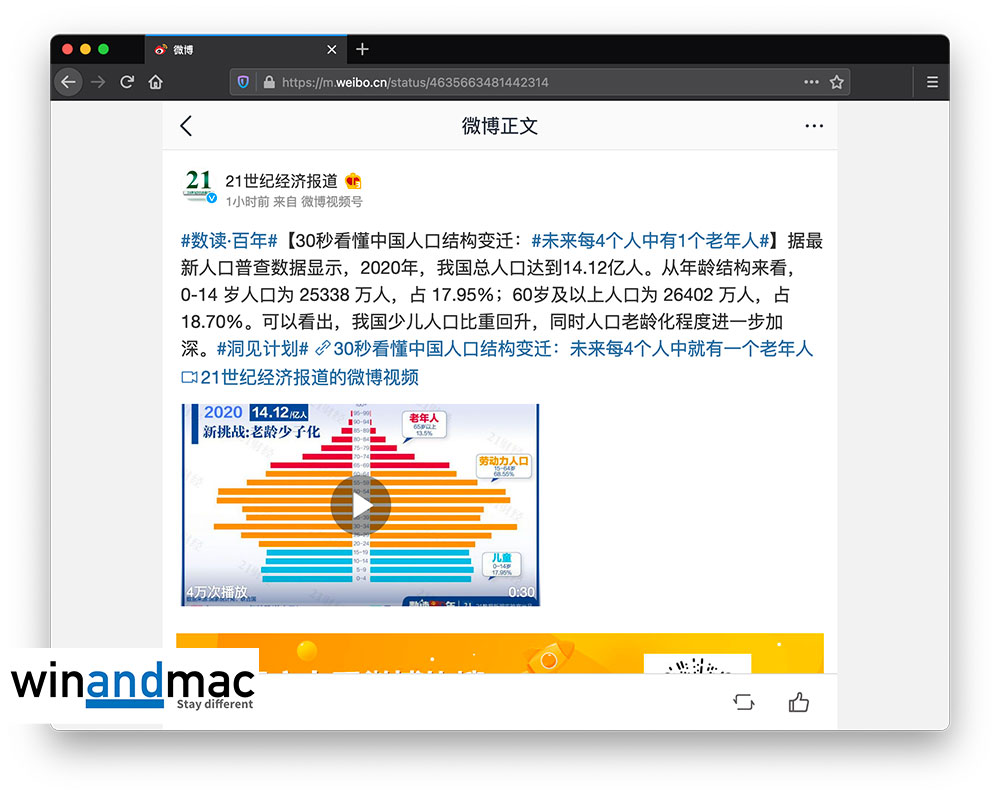Go to browser home page icon
This screenshot has width=1000, height=797.
156,82
